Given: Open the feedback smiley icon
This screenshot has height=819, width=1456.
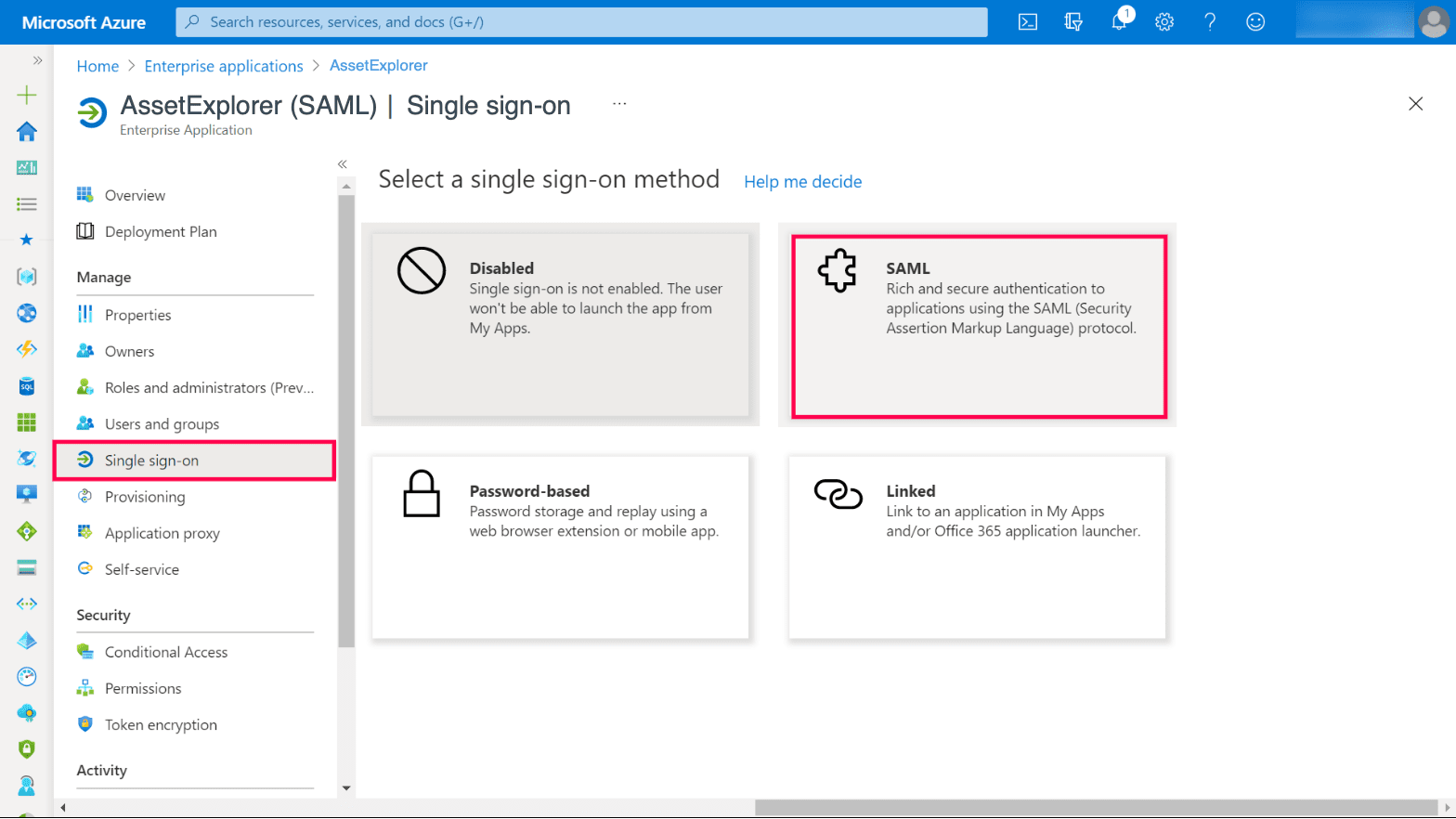Looking at the screenshot, I should pyautogui.click(x=1255, y=22).
